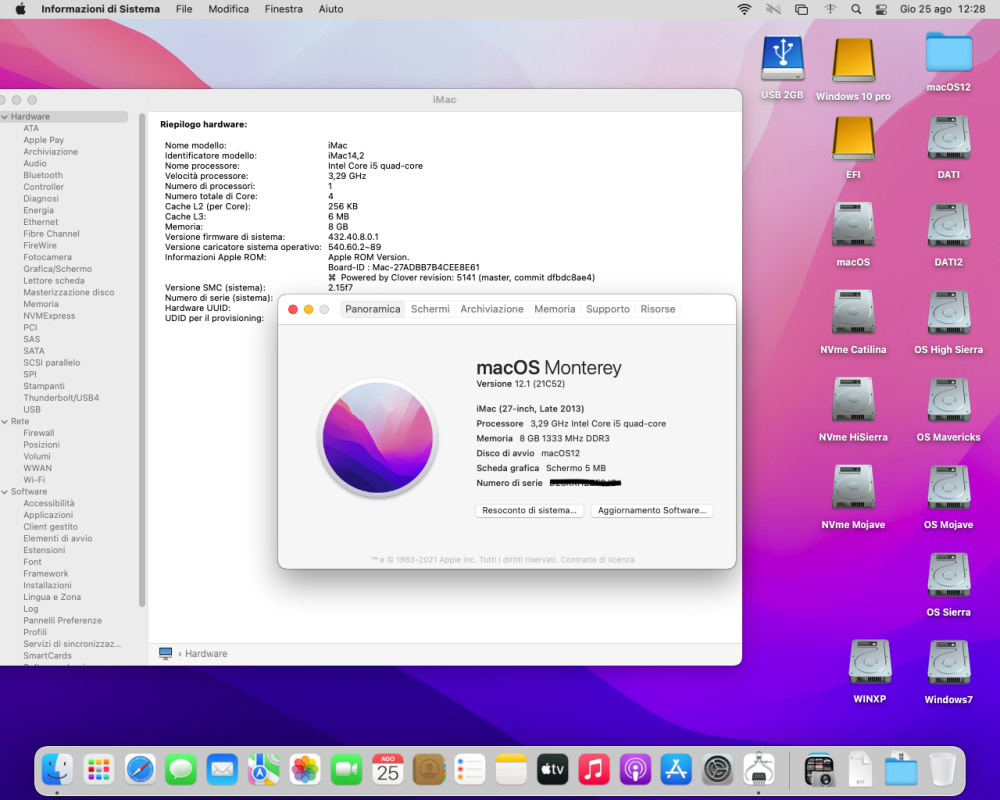This screenshot has width=1000, height=800.
Task: Select Grafica/Schermo in the sidebar
Action: click(x=57, y=269)
